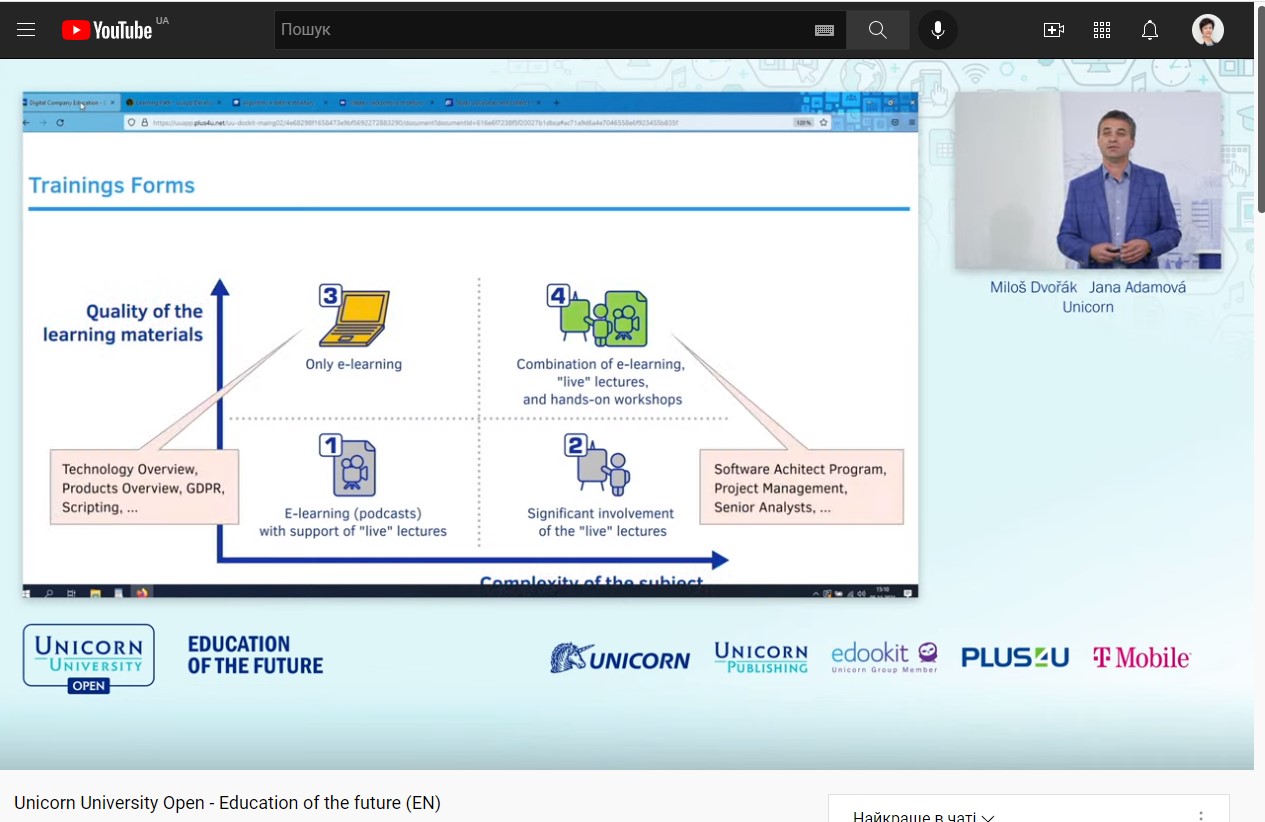Viewport: 1265px width, 822px height.
Task: Open the chat three-dot options menu
Action: 1201,816
